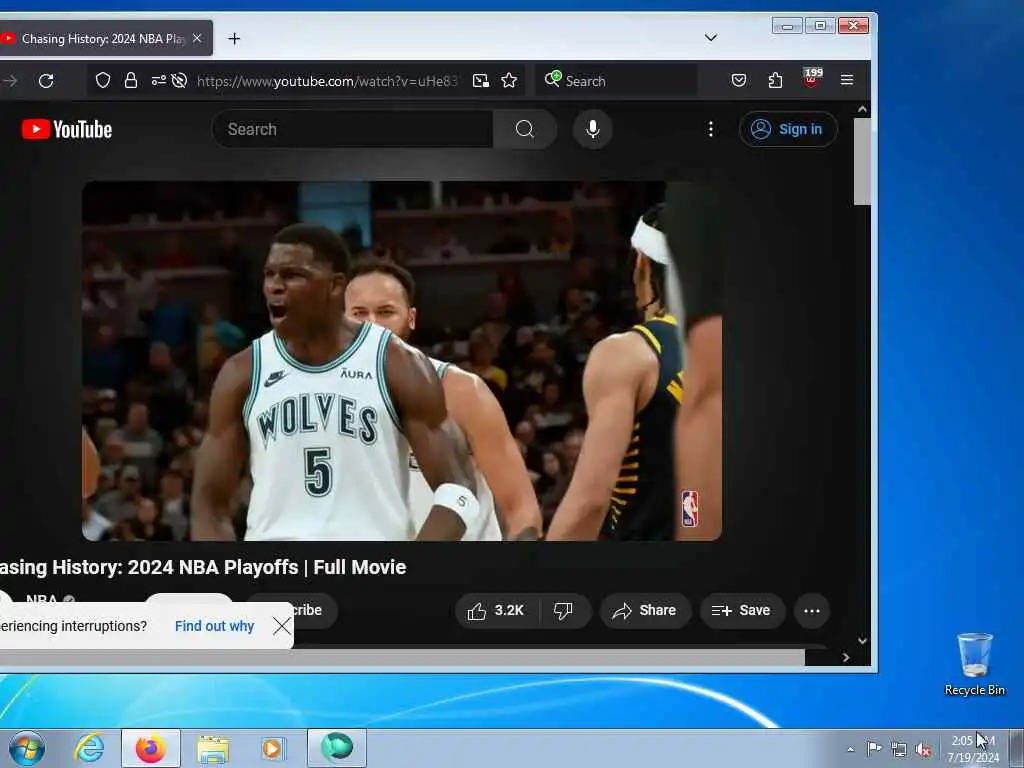Click the horizontal scrollbar track thumb

pos(402,658)
